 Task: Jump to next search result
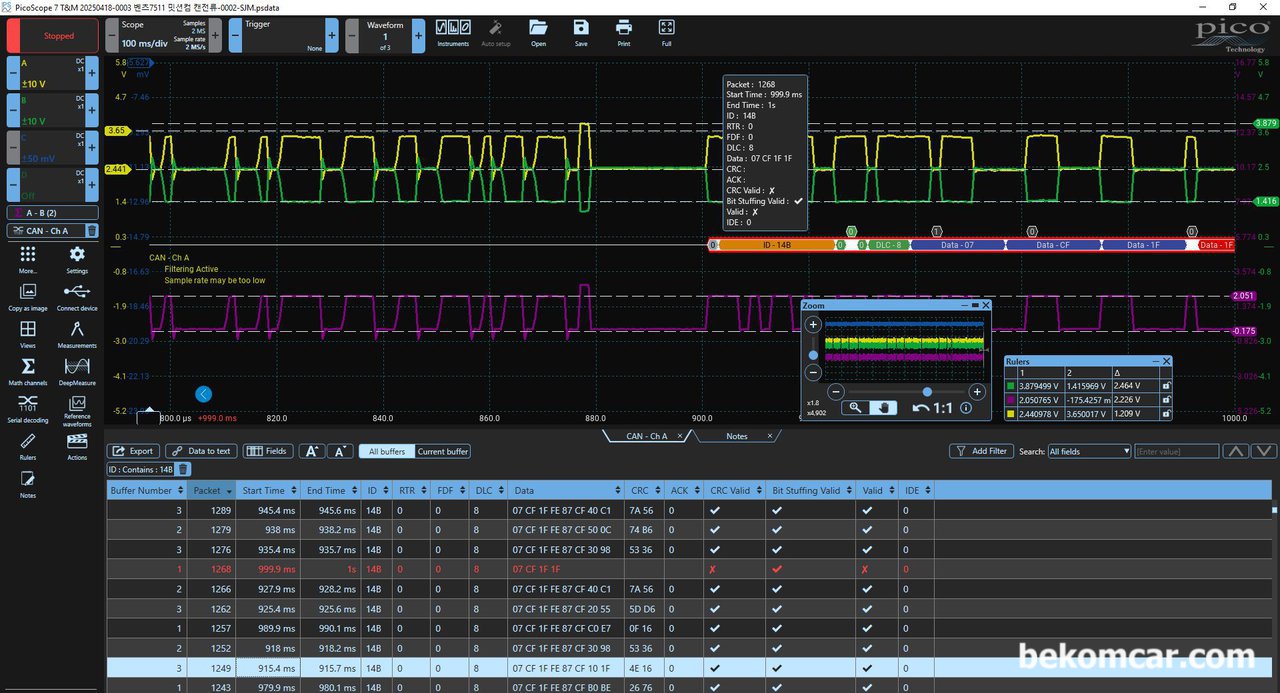1265,451
